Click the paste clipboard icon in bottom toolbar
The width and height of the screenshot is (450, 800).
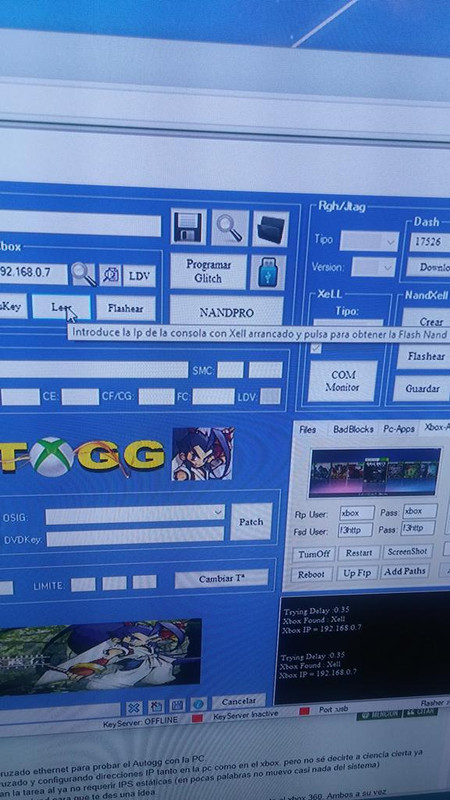156,707
